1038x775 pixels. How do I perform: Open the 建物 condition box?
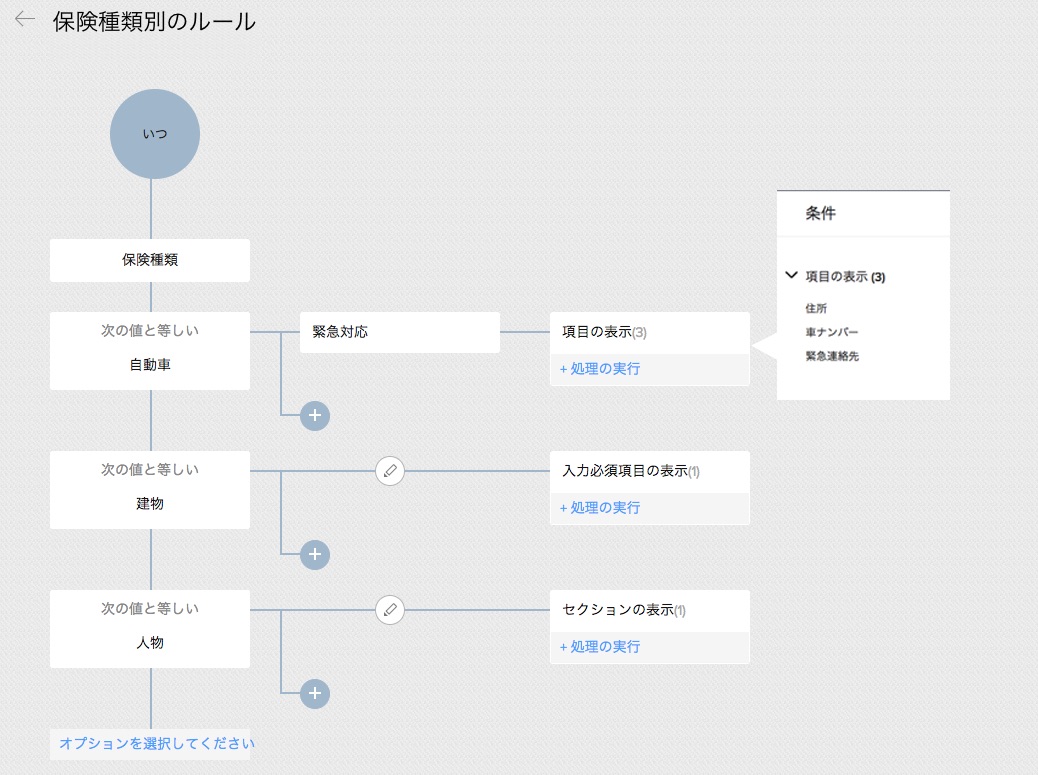click(x=150, y=490)
